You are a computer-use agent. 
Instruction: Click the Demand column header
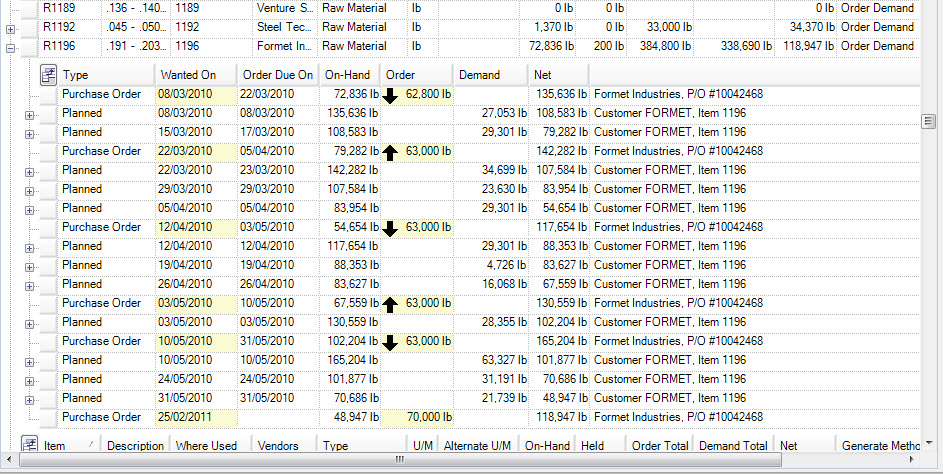[490, 75]
